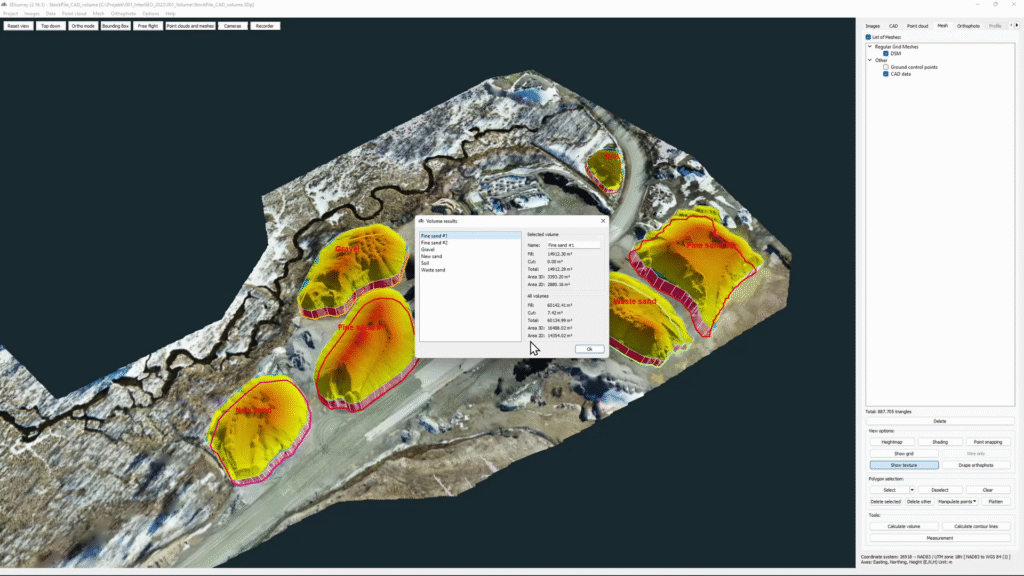Open the Images menu
This screenshot has height=576, width=1024.
click(x=31, y=14)
